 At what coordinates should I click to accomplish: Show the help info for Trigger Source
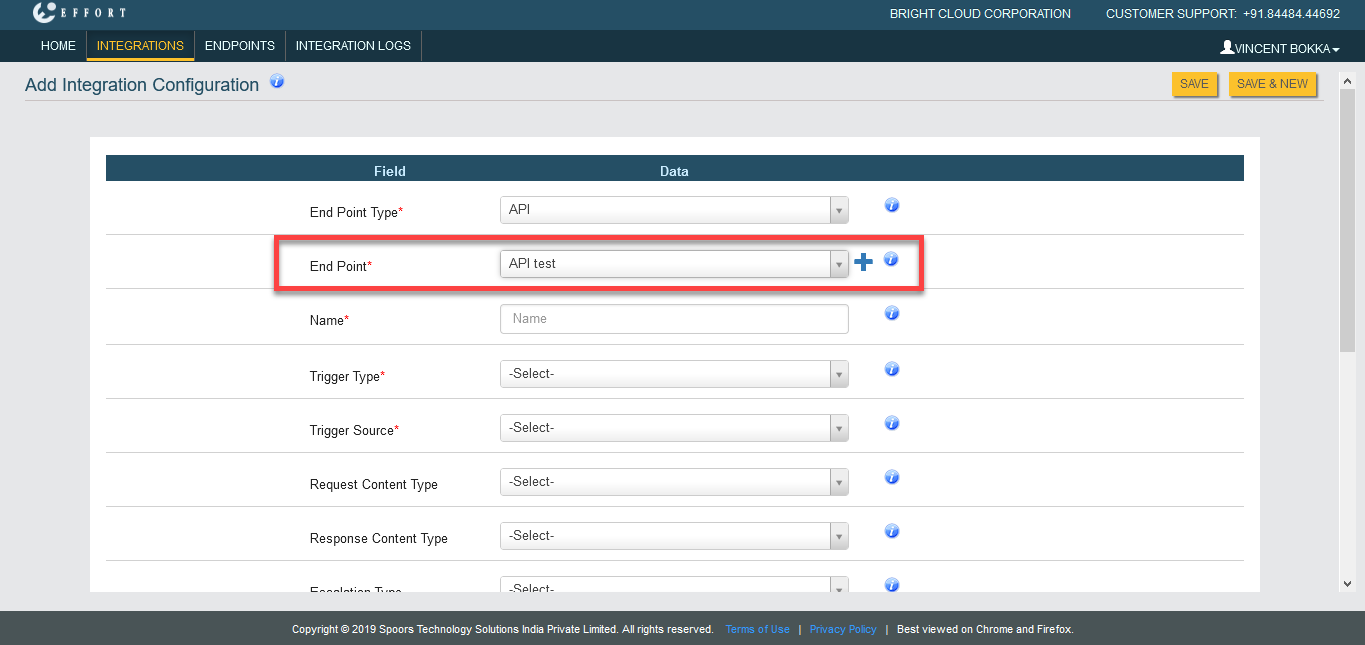(892, 423)
